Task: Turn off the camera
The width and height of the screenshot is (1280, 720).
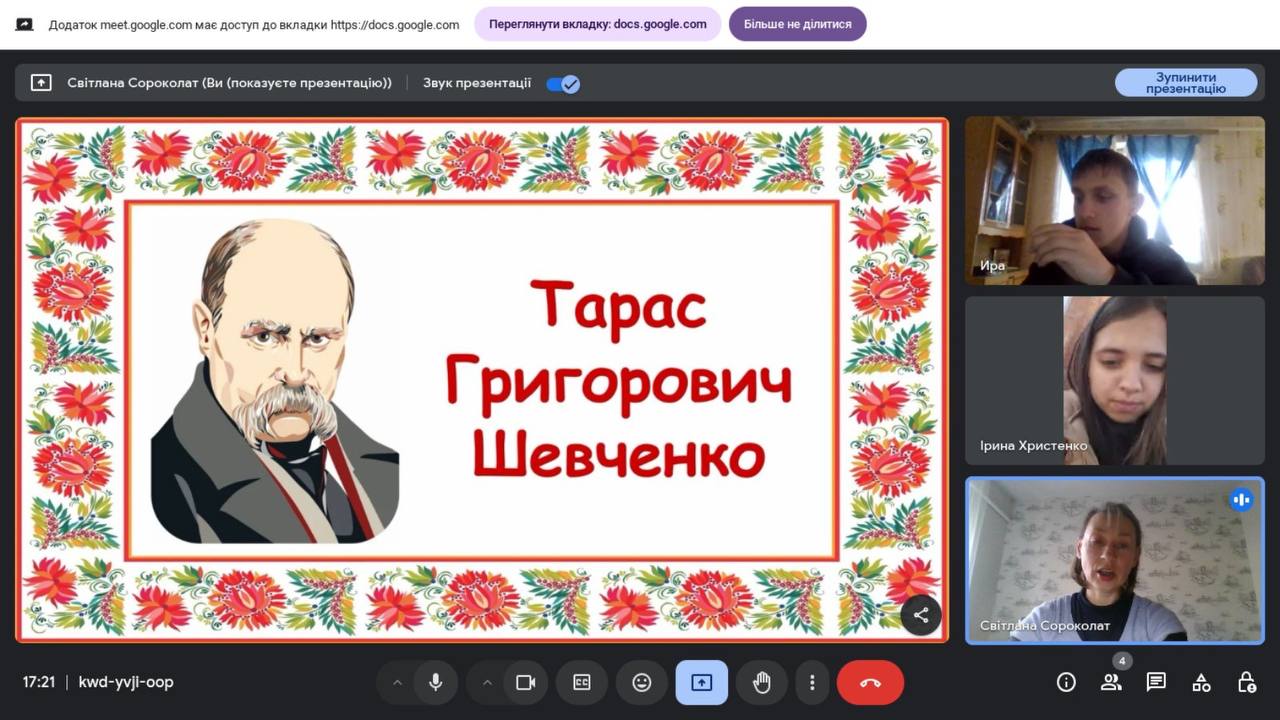Action: point(526,682)
